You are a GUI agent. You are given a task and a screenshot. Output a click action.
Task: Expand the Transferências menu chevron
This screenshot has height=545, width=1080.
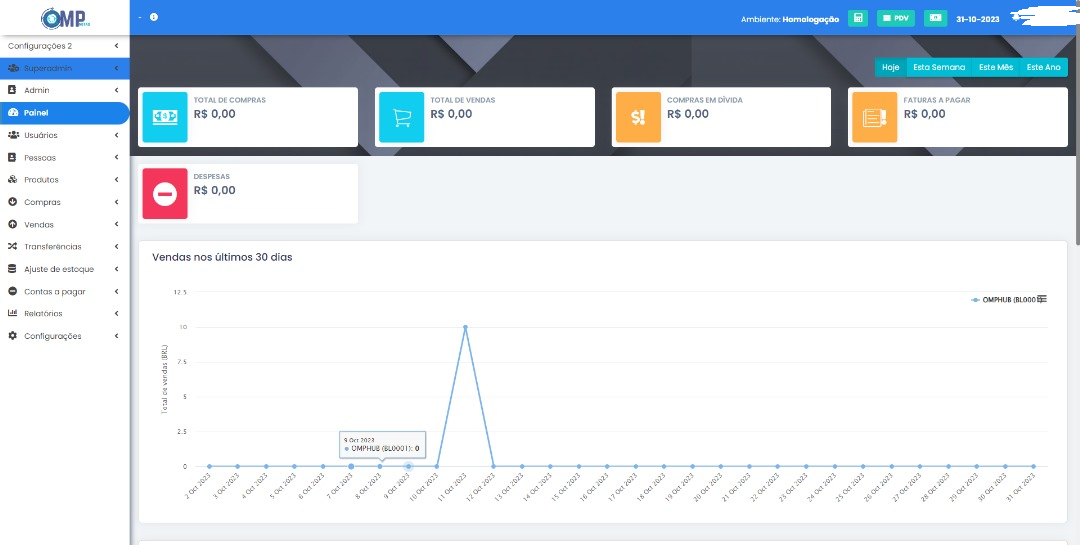(x=116, y=247)
